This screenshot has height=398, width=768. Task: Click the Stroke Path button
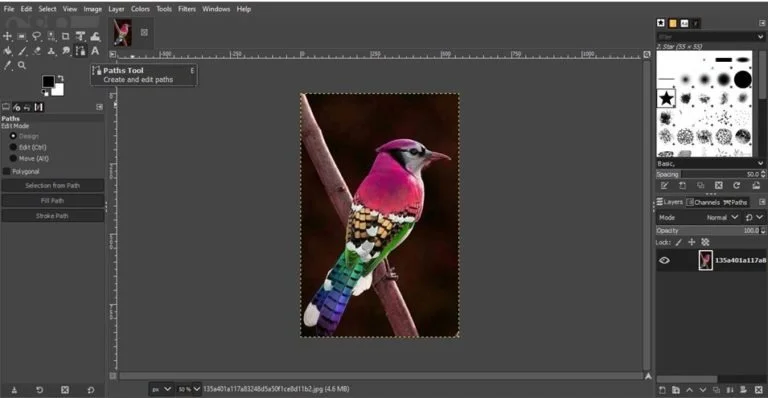52,216
